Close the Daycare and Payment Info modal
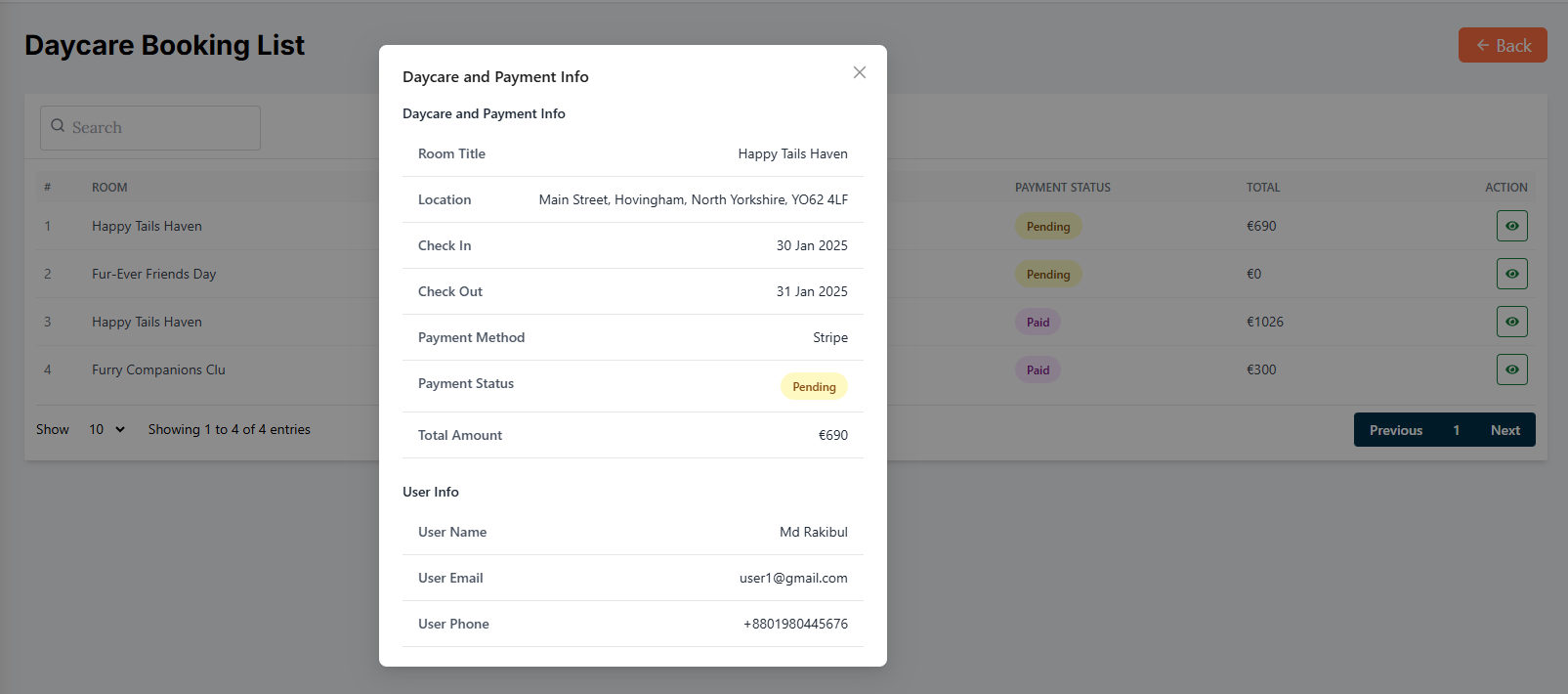Viewport: 1568px width, 694px height. 859,72
